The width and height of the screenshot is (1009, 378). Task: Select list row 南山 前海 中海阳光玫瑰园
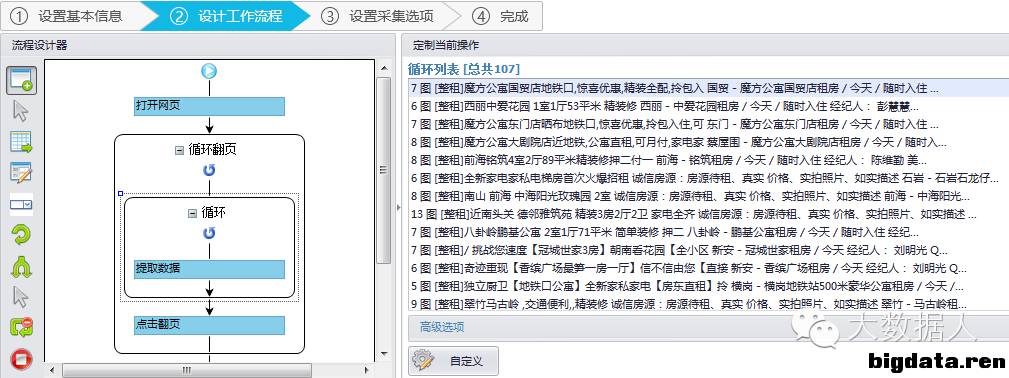pyautogui.click(x=708, y=196)
